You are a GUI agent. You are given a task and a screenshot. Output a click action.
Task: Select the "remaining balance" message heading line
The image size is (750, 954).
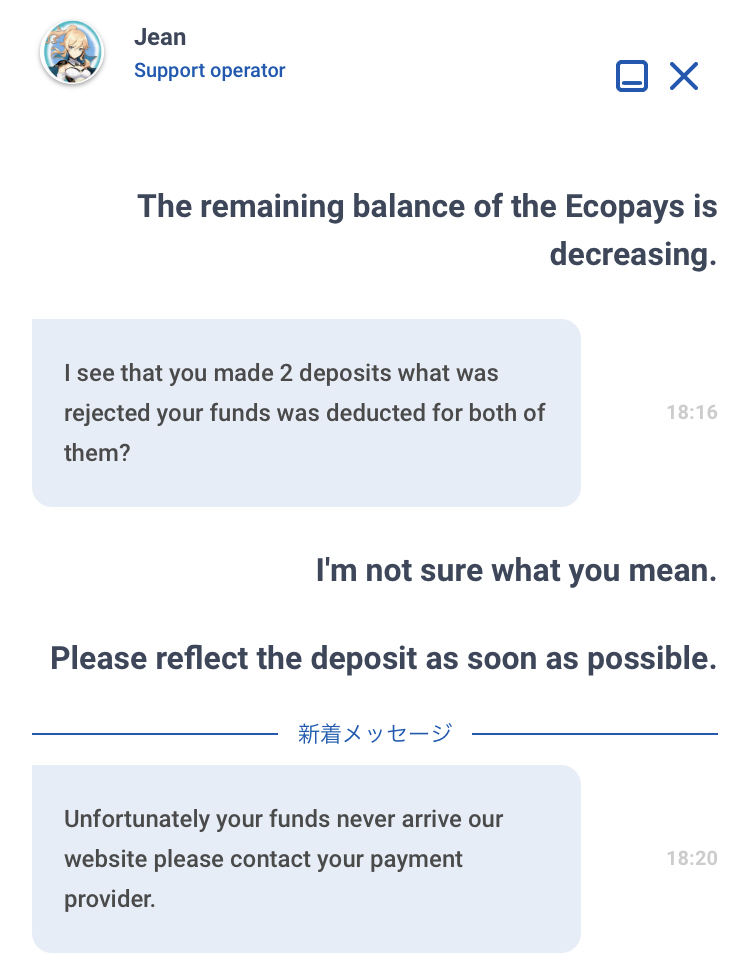tap(427, 207)
